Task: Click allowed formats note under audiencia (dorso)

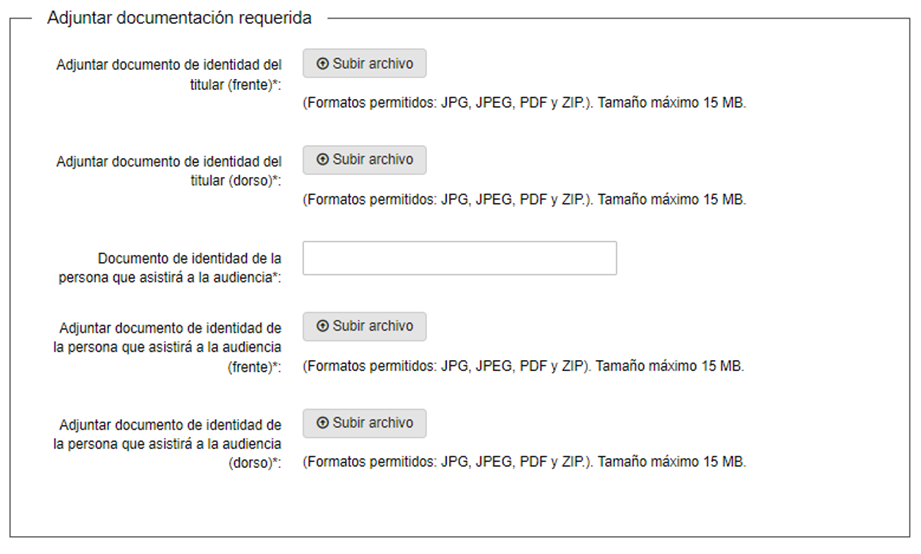Action: (x=525, y=462)
